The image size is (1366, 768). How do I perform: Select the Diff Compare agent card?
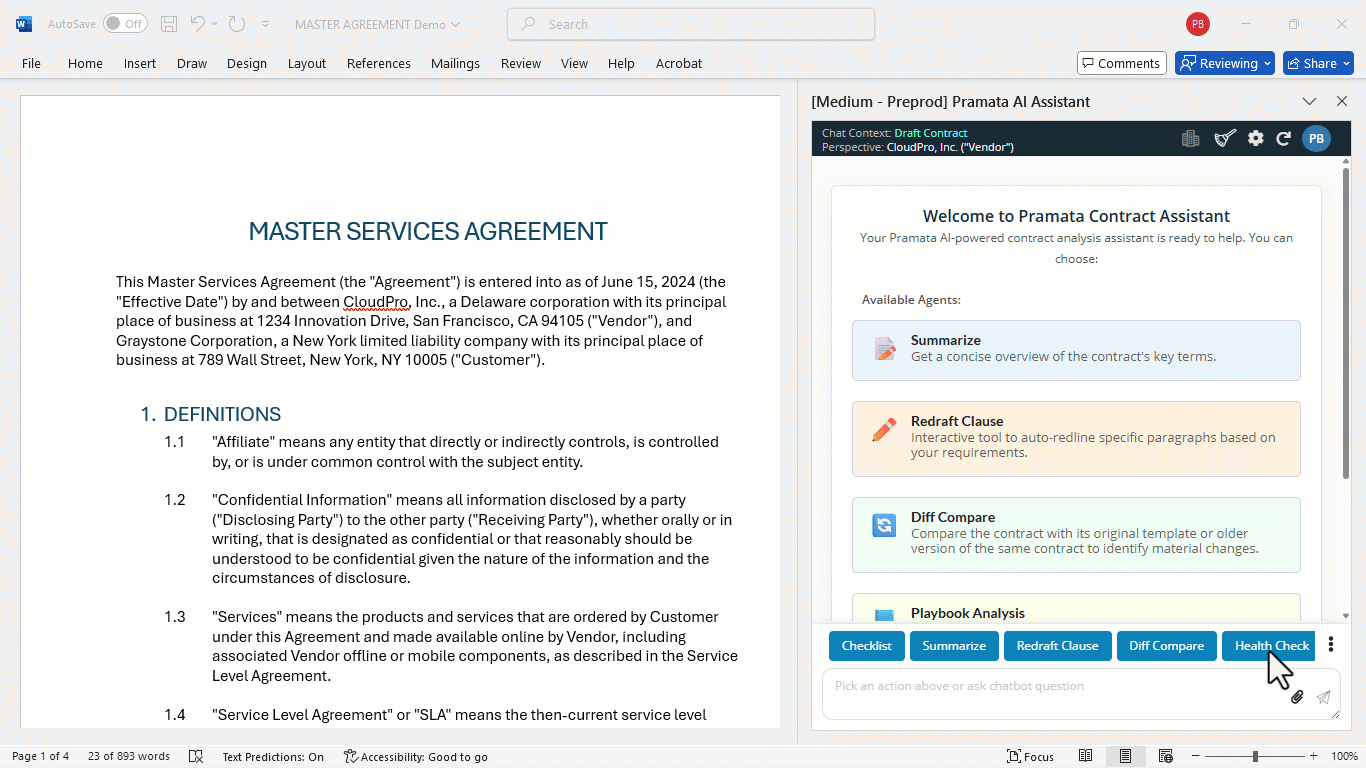[x=1076, y=535]
